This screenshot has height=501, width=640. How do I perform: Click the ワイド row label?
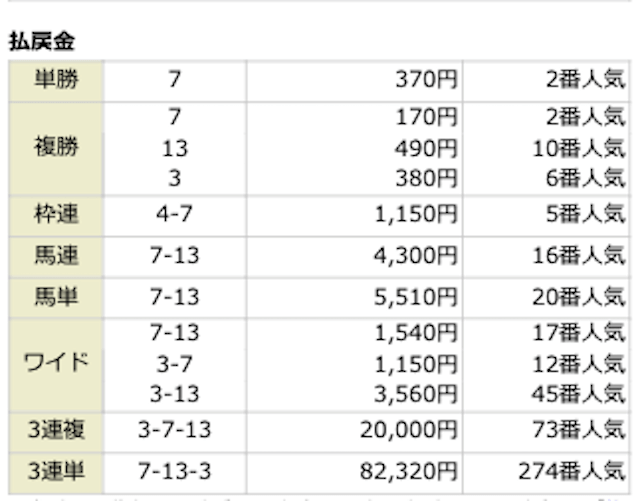tap(56, 361)
